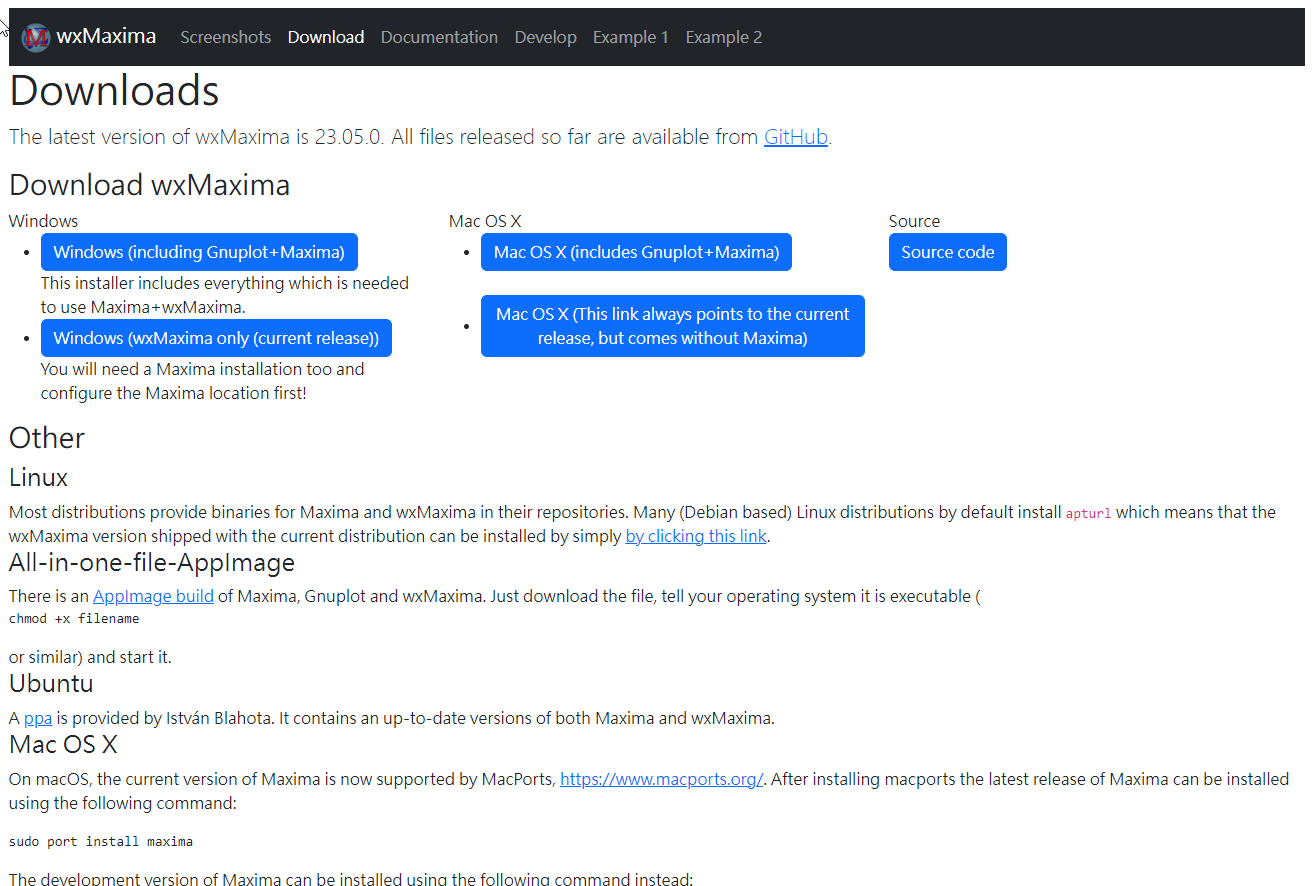Click the "Download wxMaxima" heading

tap(150, 185)
